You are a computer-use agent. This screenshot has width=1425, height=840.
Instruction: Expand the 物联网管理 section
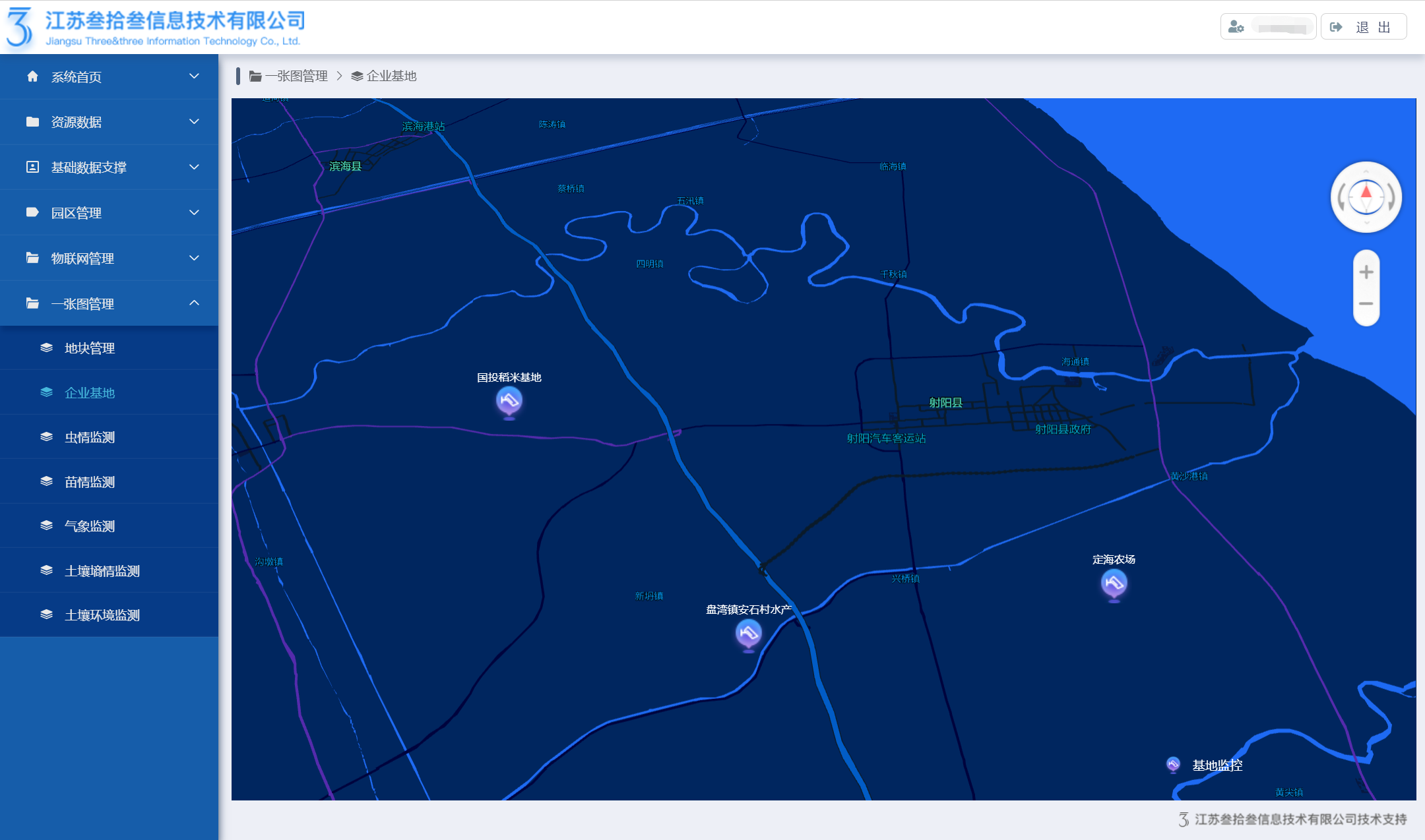pyautogui.click(x=109, y=258)
